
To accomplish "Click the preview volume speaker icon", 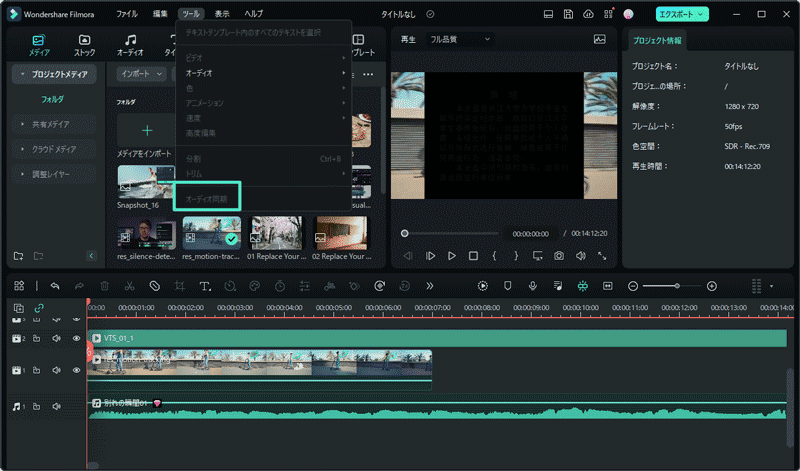I will pos(581,256).
